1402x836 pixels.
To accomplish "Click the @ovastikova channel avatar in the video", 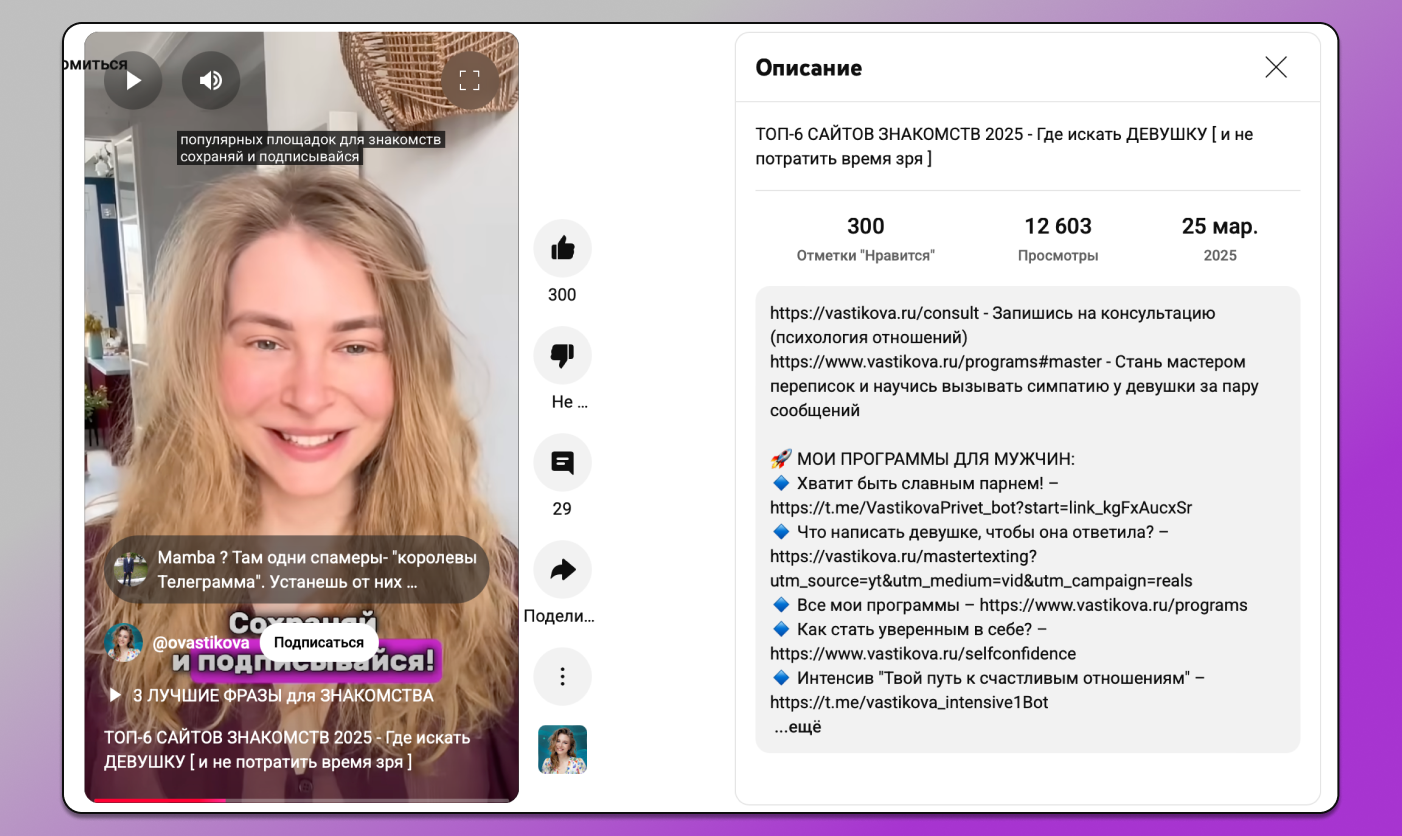I will (124, 643).
